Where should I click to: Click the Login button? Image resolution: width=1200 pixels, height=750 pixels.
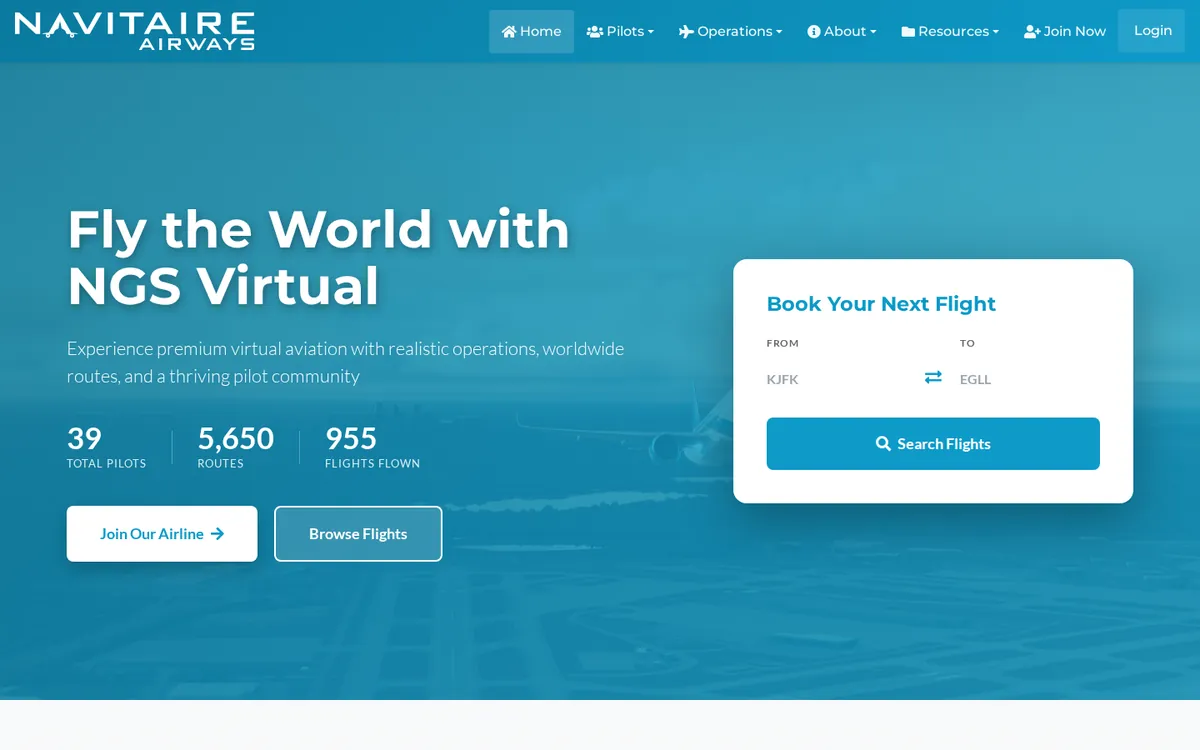(x=1152, y=31)
